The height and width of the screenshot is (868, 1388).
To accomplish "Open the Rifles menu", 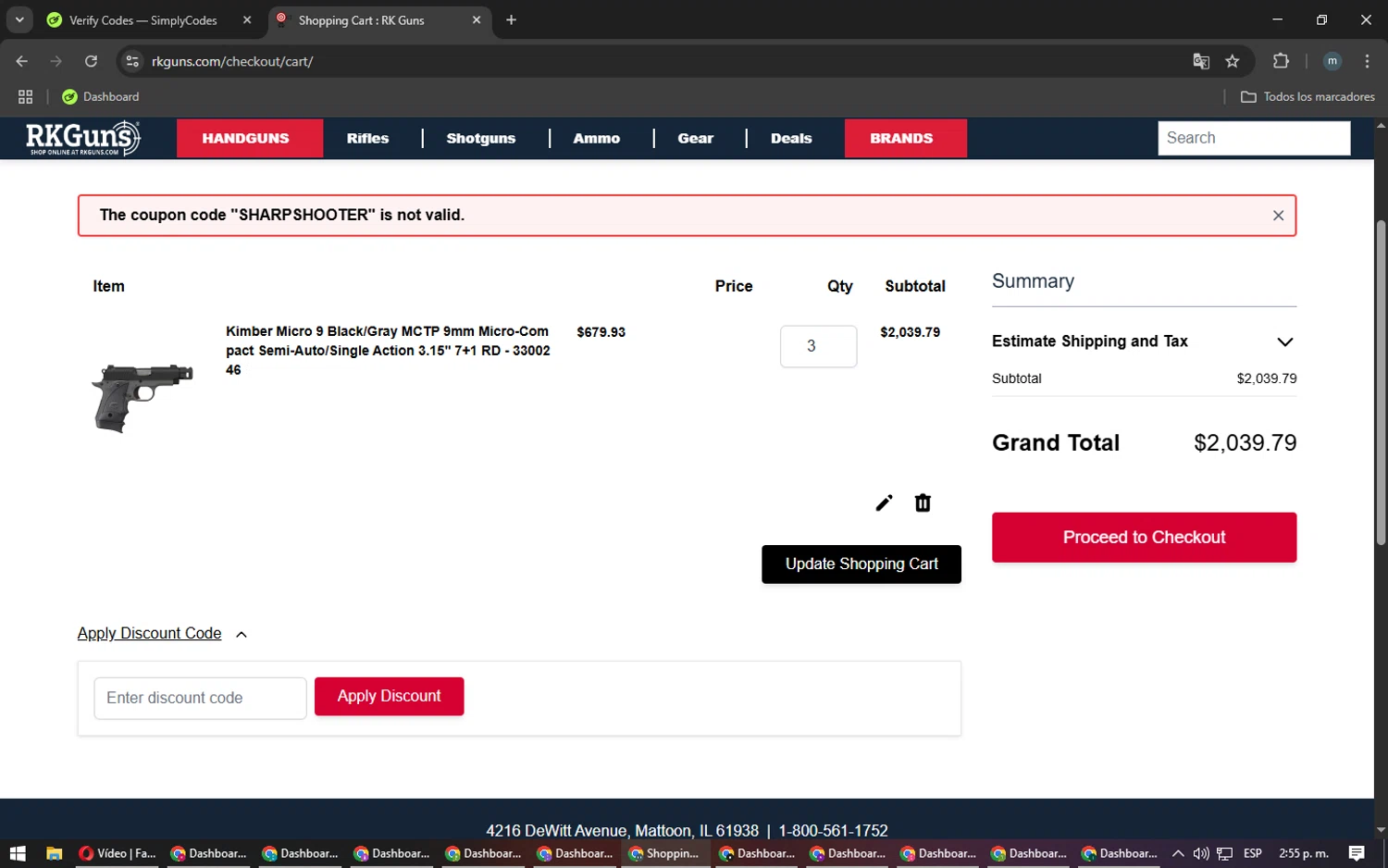I will click(367, 138).
